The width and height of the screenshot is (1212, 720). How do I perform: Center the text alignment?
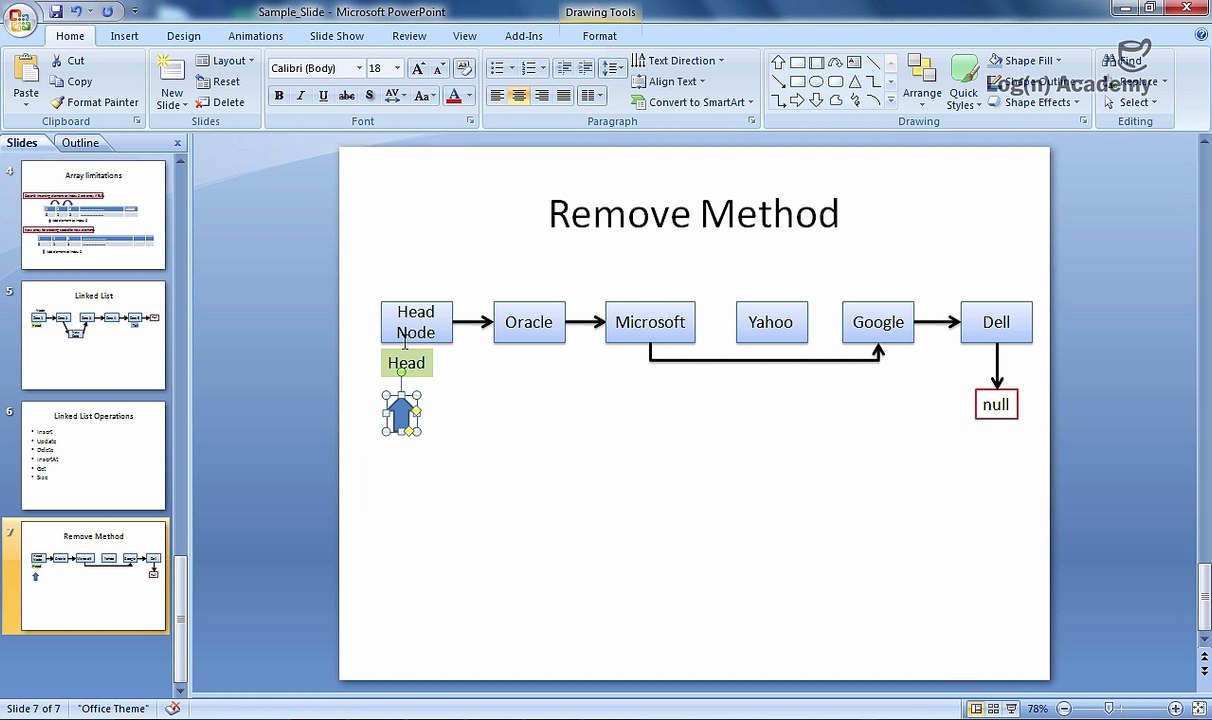pyautogui.click(x=519, y=96)
